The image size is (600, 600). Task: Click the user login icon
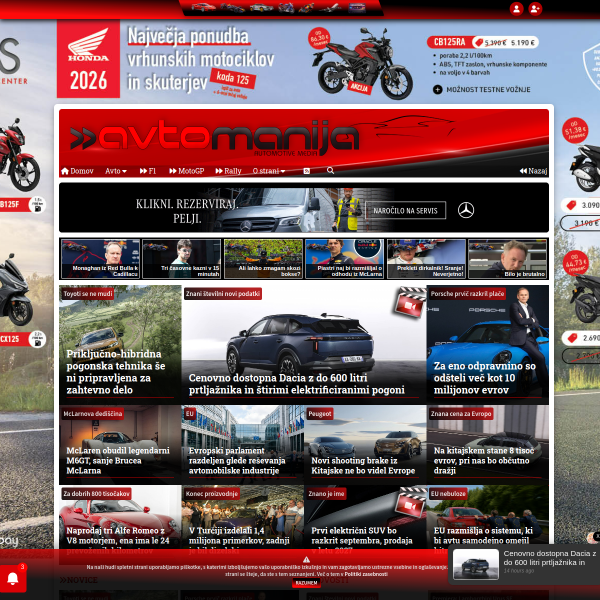coord(516,8)
